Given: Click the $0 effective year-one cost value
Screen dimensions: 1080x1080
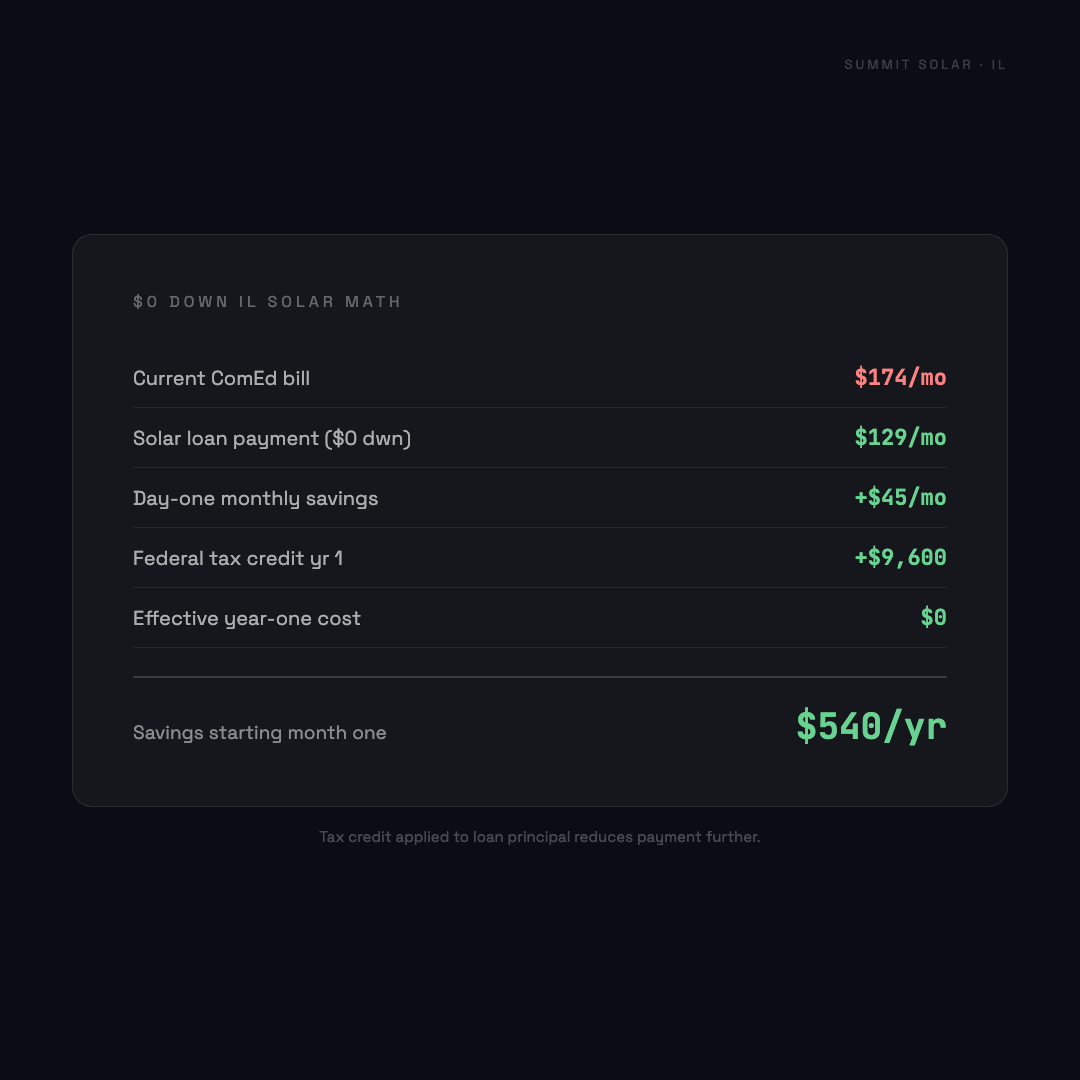Looking at the screenshot, I should [933, 618].
